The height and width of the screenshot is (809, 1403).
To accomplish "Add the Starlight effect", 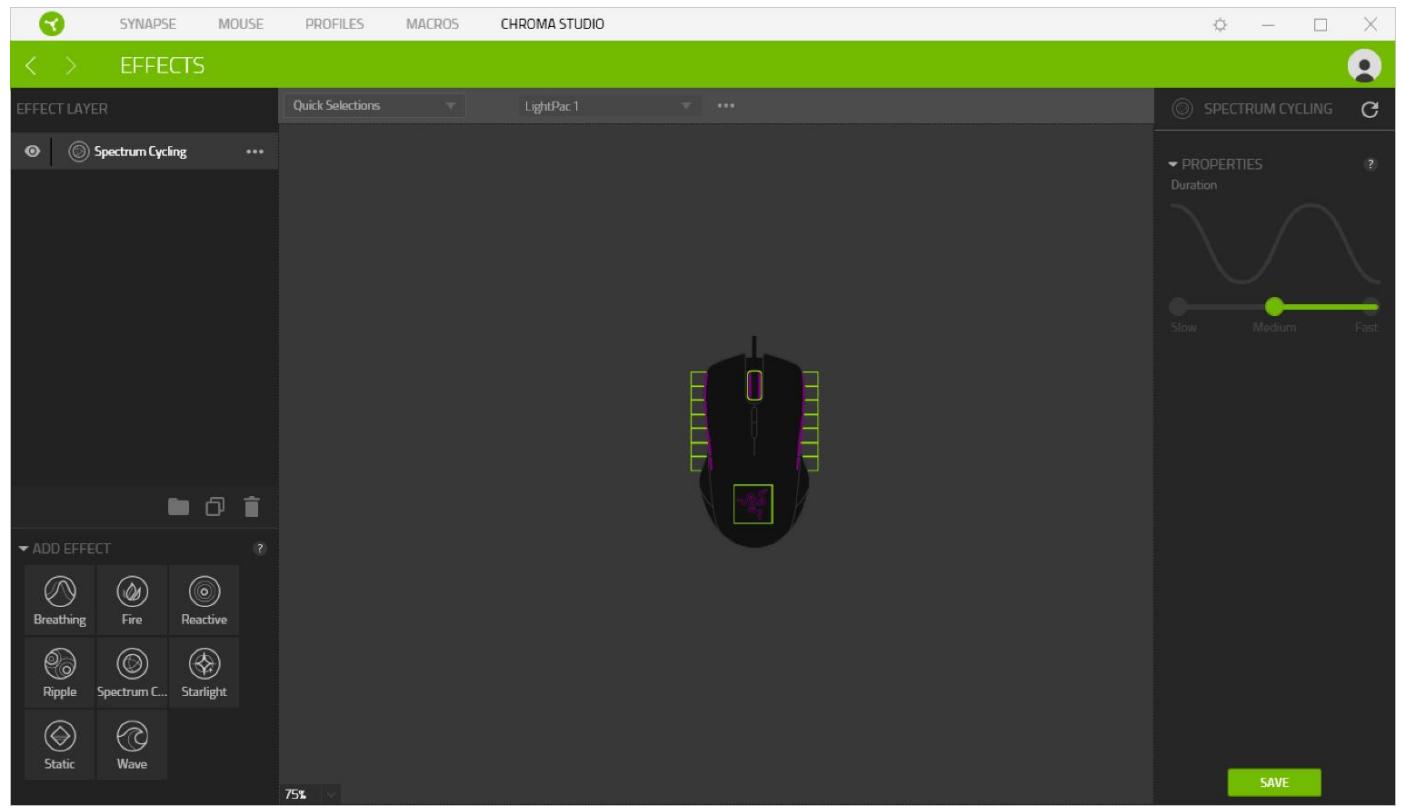I will pos(204,672).
